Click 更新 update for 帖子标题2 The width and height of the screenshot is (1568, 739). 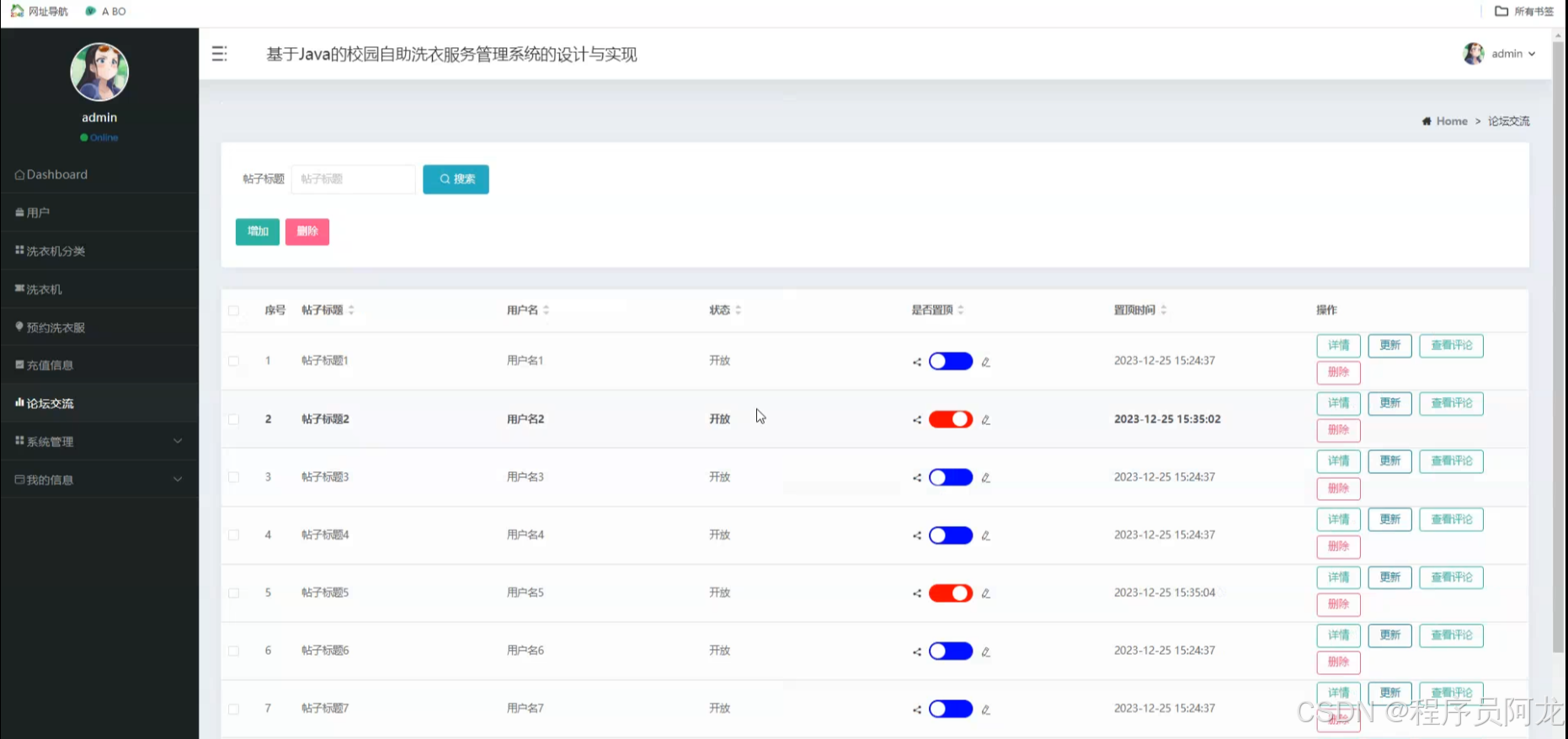click(1389, 404)
